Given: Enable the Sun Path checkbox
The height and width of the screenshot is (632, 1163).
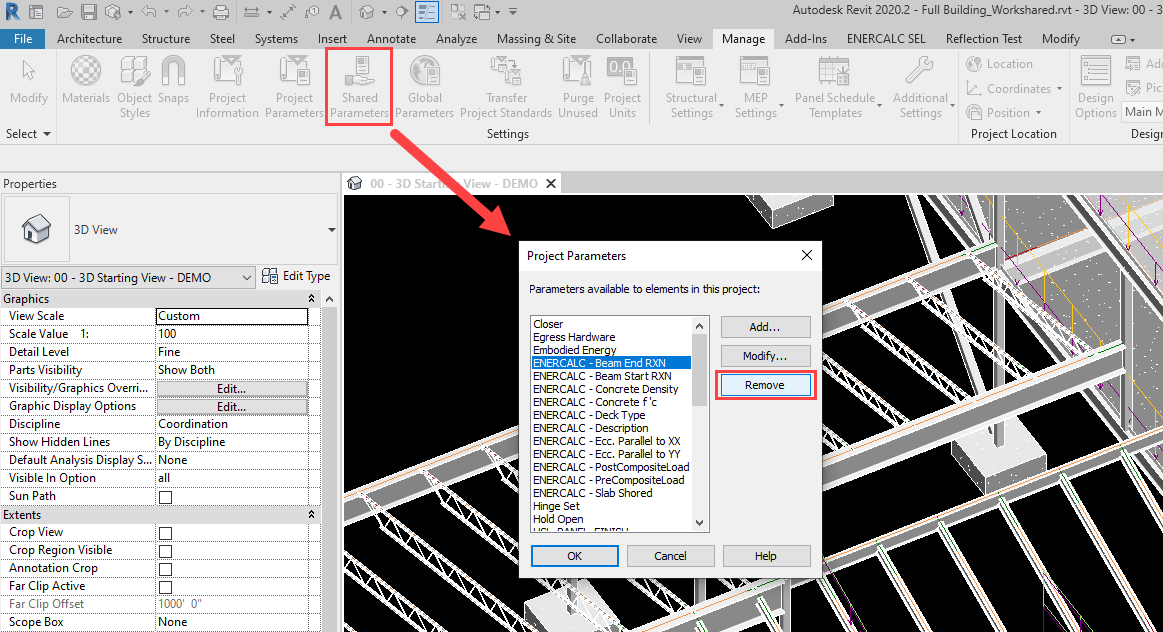Looking at the screenshot, I should point(165,497).
